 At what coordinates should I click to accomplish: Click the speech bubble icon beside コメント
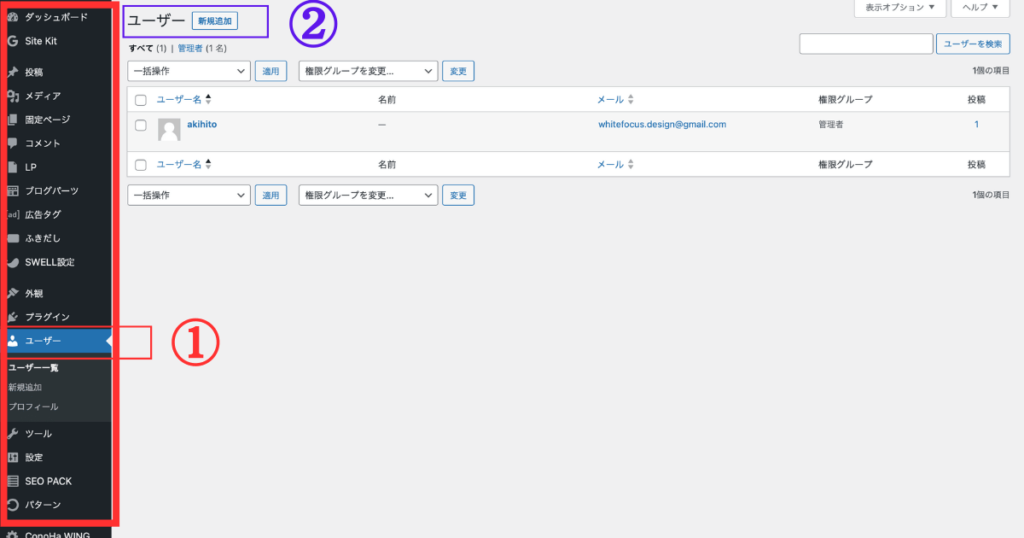point(13,143)
